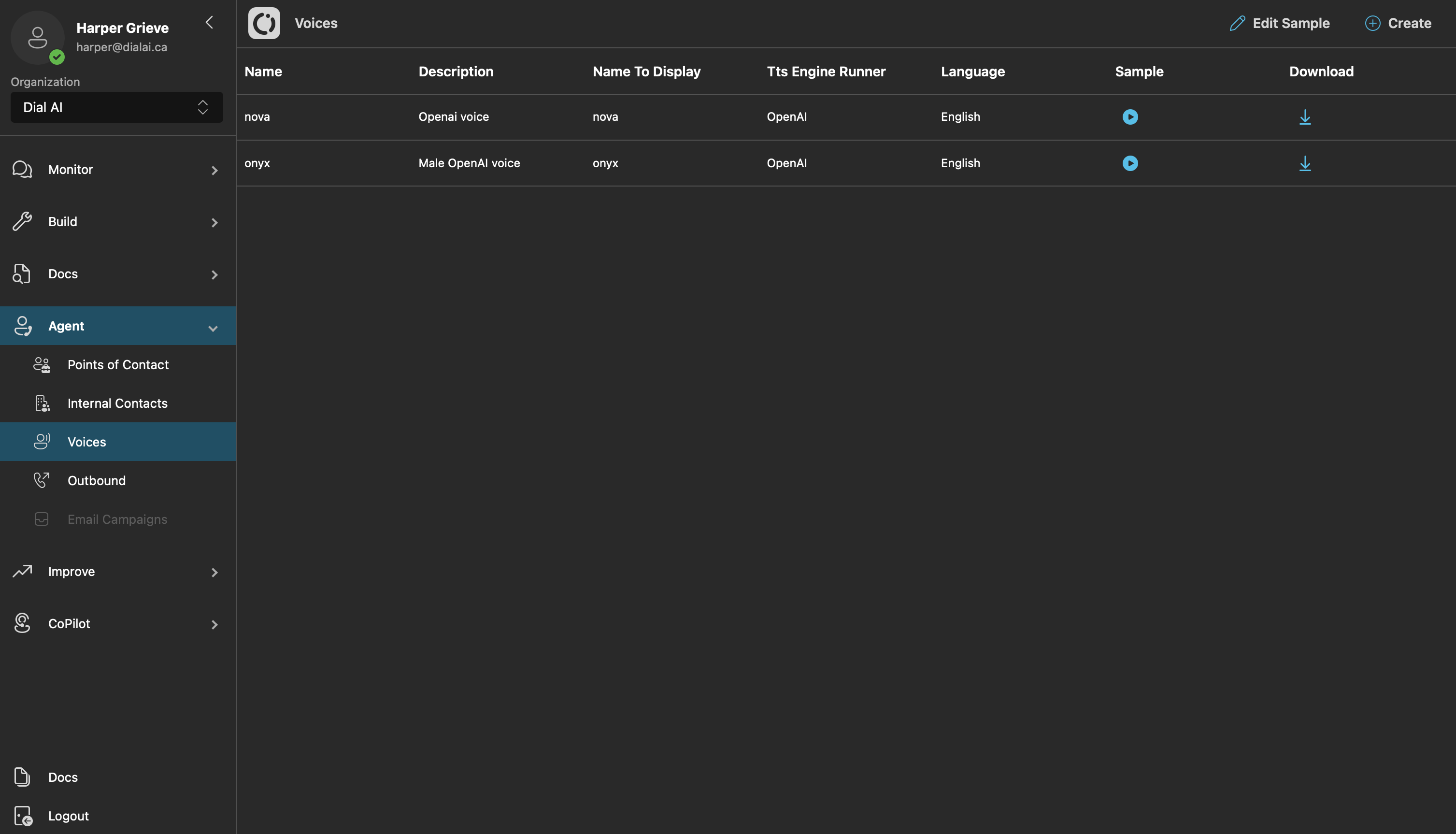Viewport: 1456px width, 834px height.
Task: Click the Edit Sample button
Action: (x=1279, y=24)
